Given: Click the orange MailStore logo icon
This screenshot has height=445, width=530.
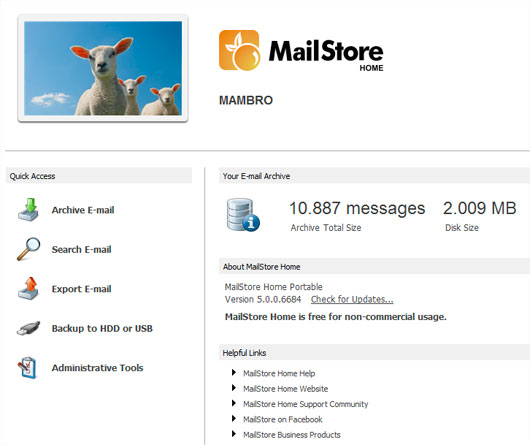Looking at the screenshot, I should pos(239,50).
